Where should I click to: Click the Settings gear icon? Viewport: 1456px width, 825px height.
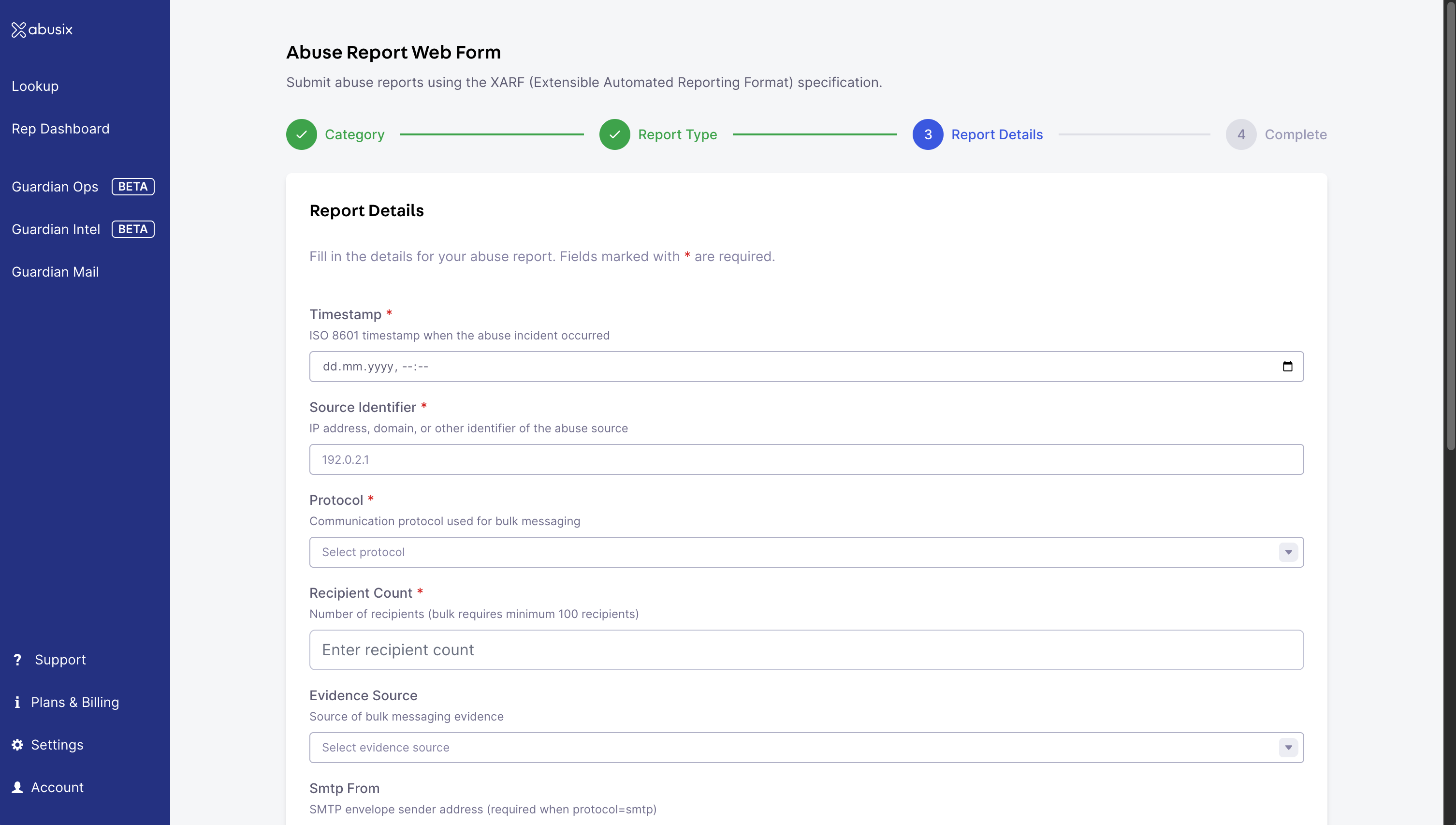click(17, 745)
